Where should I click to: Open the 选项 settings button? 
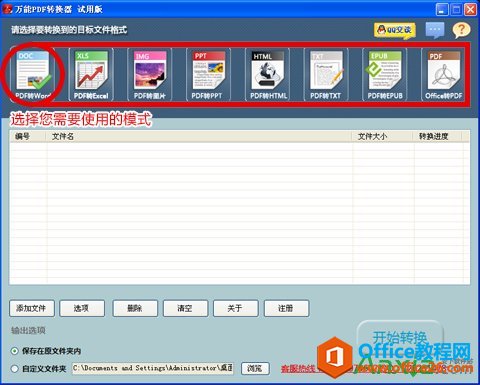[82, 308]
